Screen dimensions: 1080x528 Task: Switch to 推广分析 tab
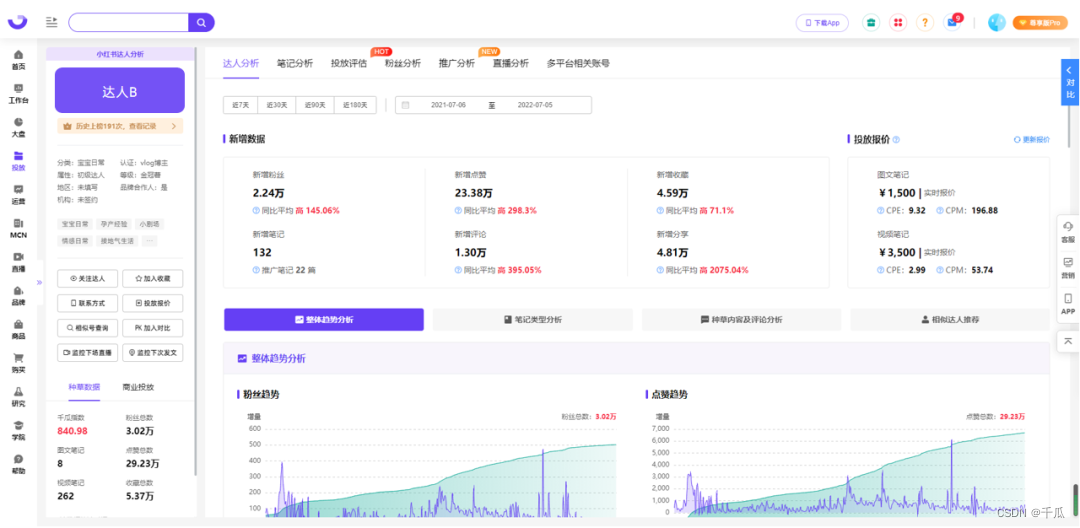pos(457,63)
